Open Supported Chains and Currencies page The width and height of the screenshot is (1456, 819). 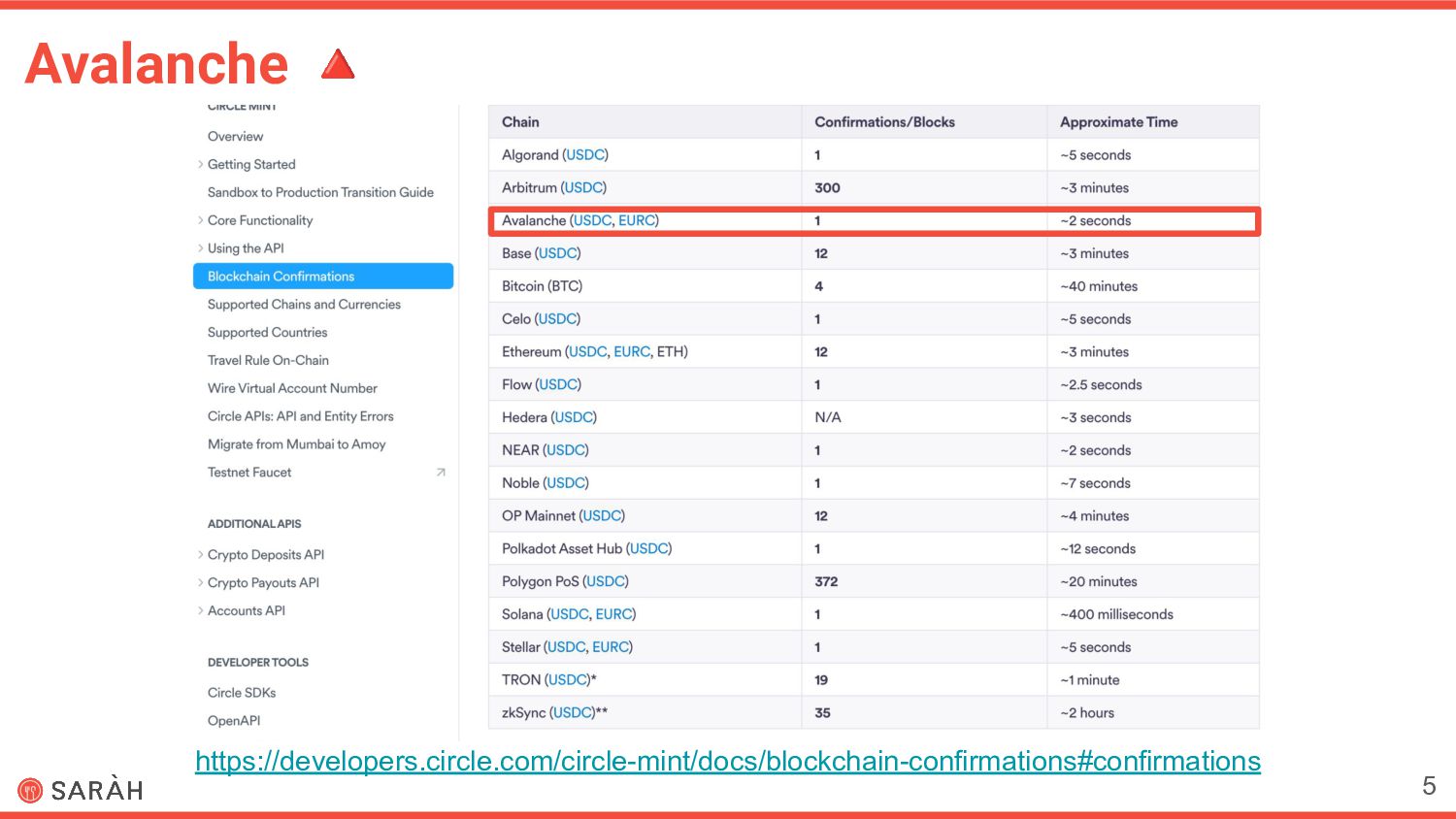[304, 305]
